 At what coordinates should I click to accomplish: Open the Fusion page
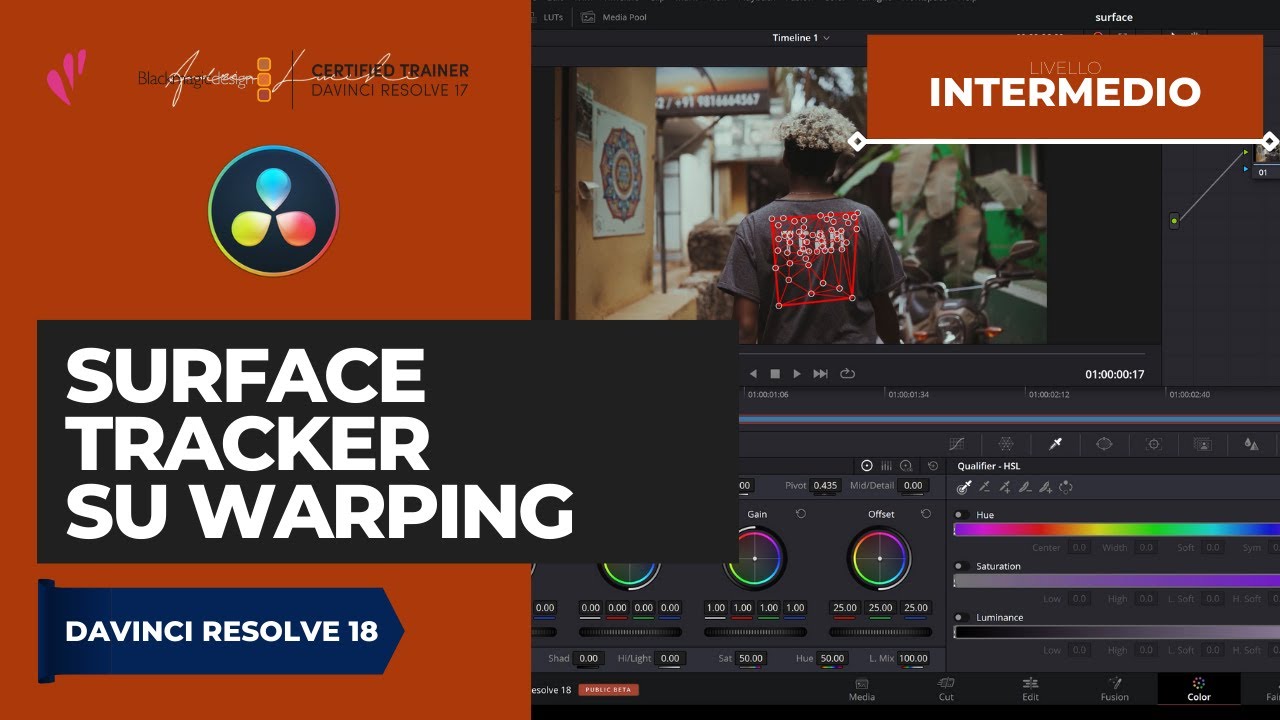(1115, 689)
